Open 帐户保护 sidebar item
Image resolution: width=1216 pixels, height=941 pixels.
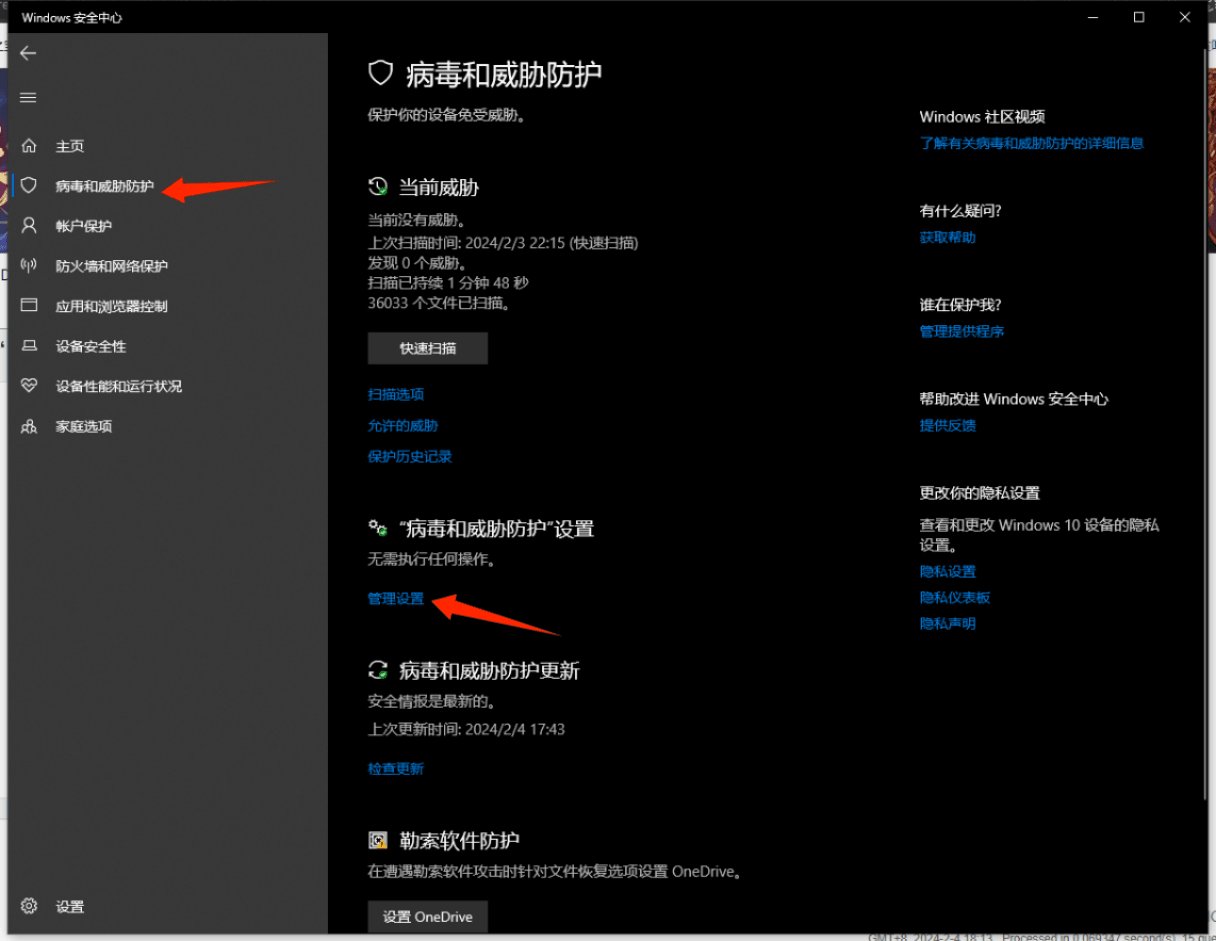pyautogui.click(x=84, y=226)
